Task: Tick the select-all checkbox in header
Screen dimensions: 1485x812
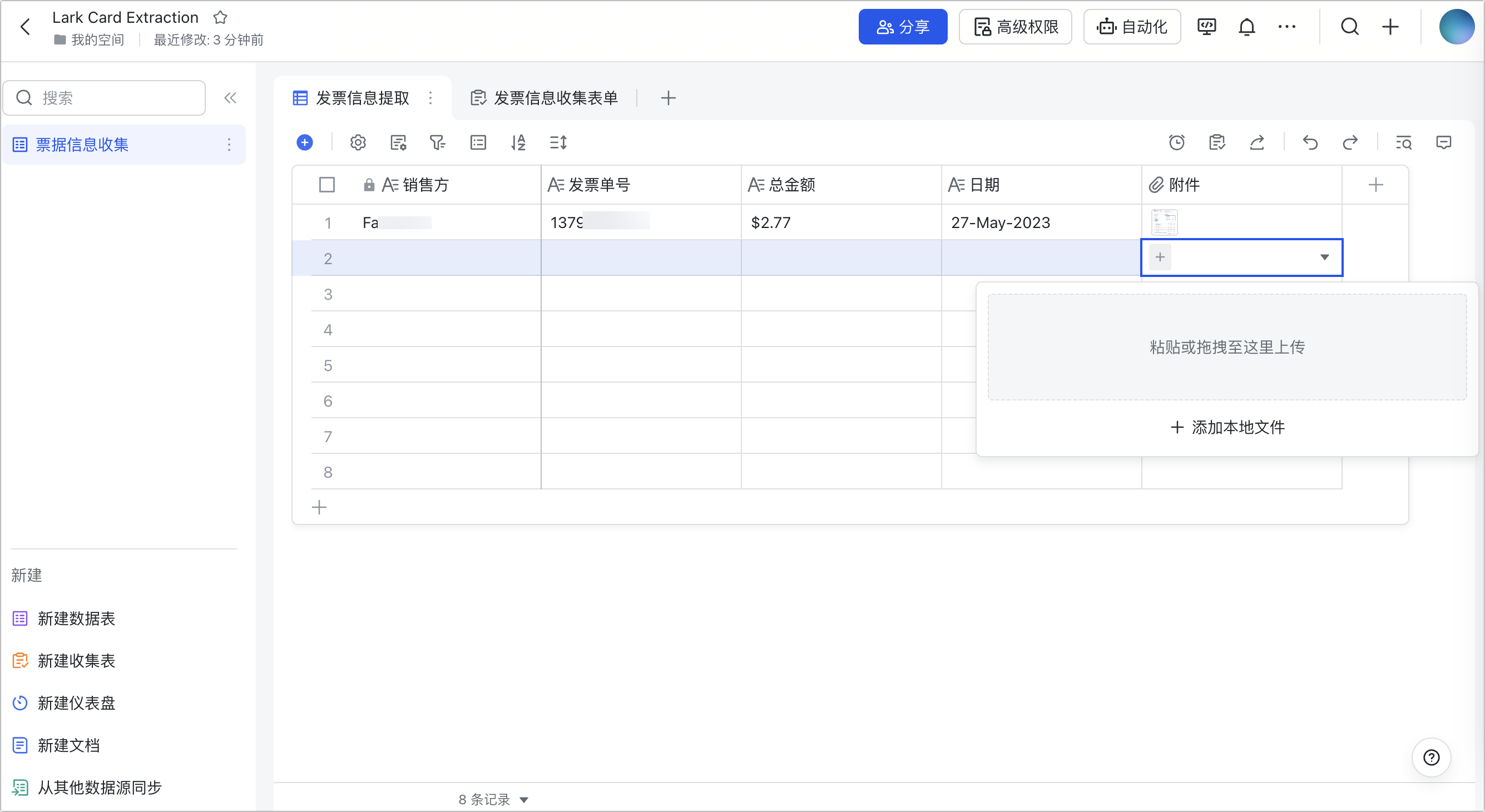Action: [327, 185]
